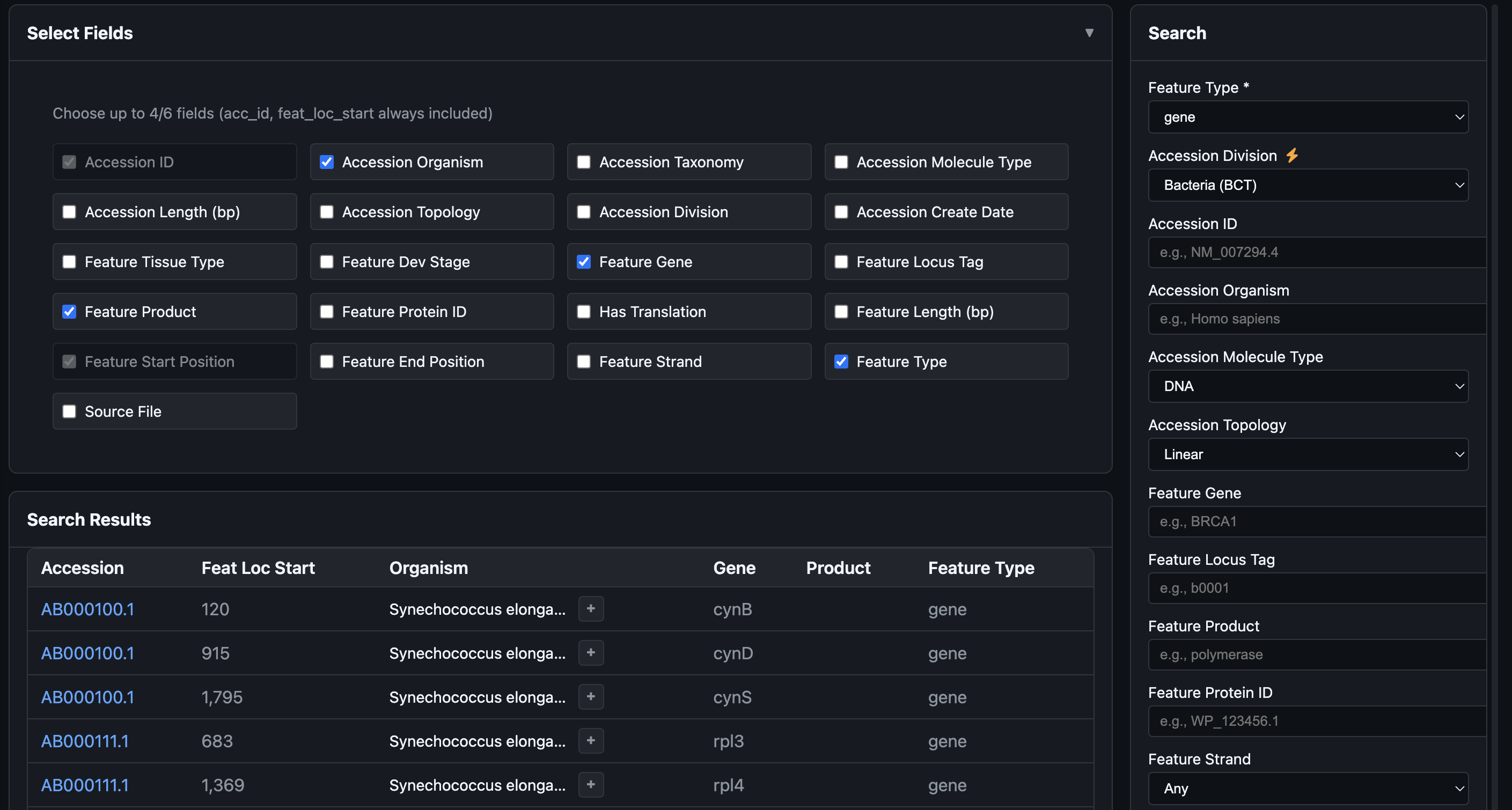Open the Bacteria (BCT) division dropdown

pos(1308,186)
